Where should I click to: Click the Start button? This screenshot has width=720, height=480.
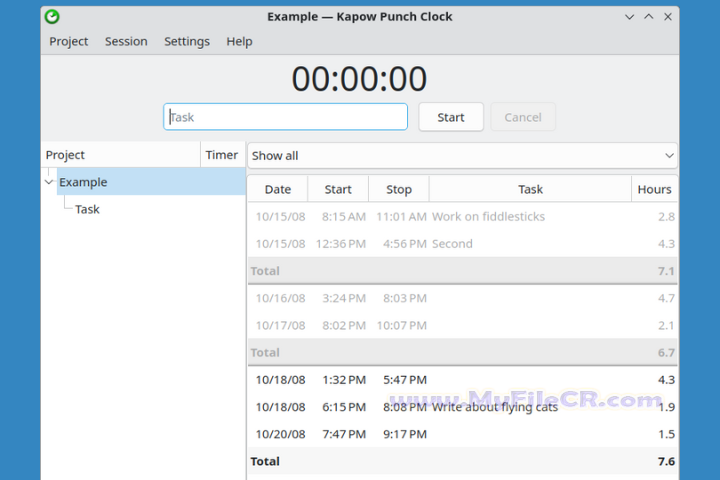(450, 117)
